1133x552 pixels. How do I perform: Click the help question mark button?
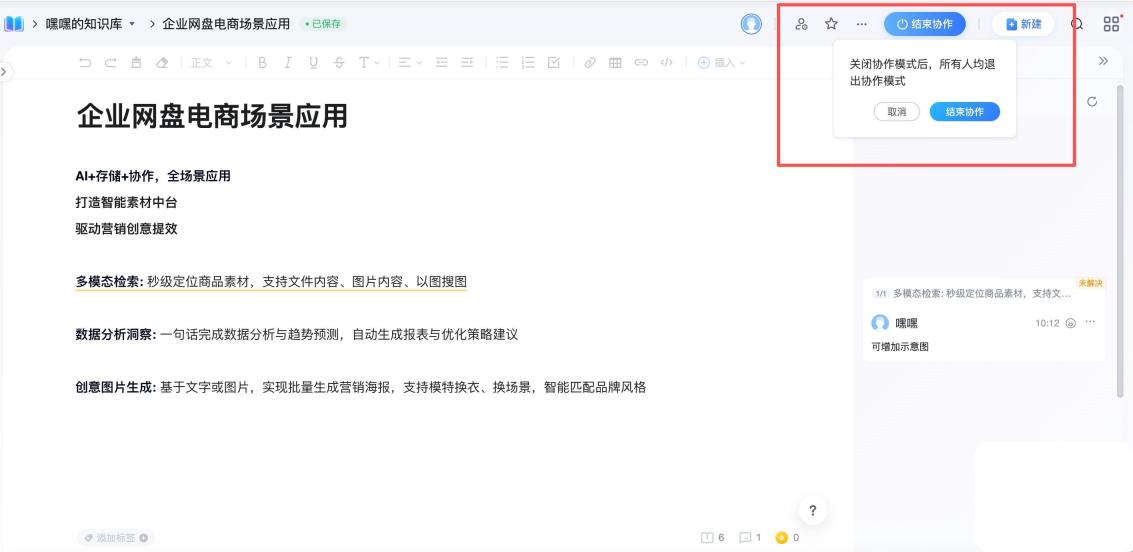[813, 511]
